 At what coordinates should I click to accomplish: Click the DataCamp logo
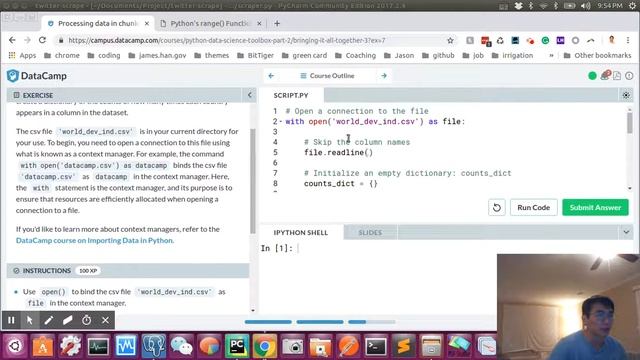(37, 76)
